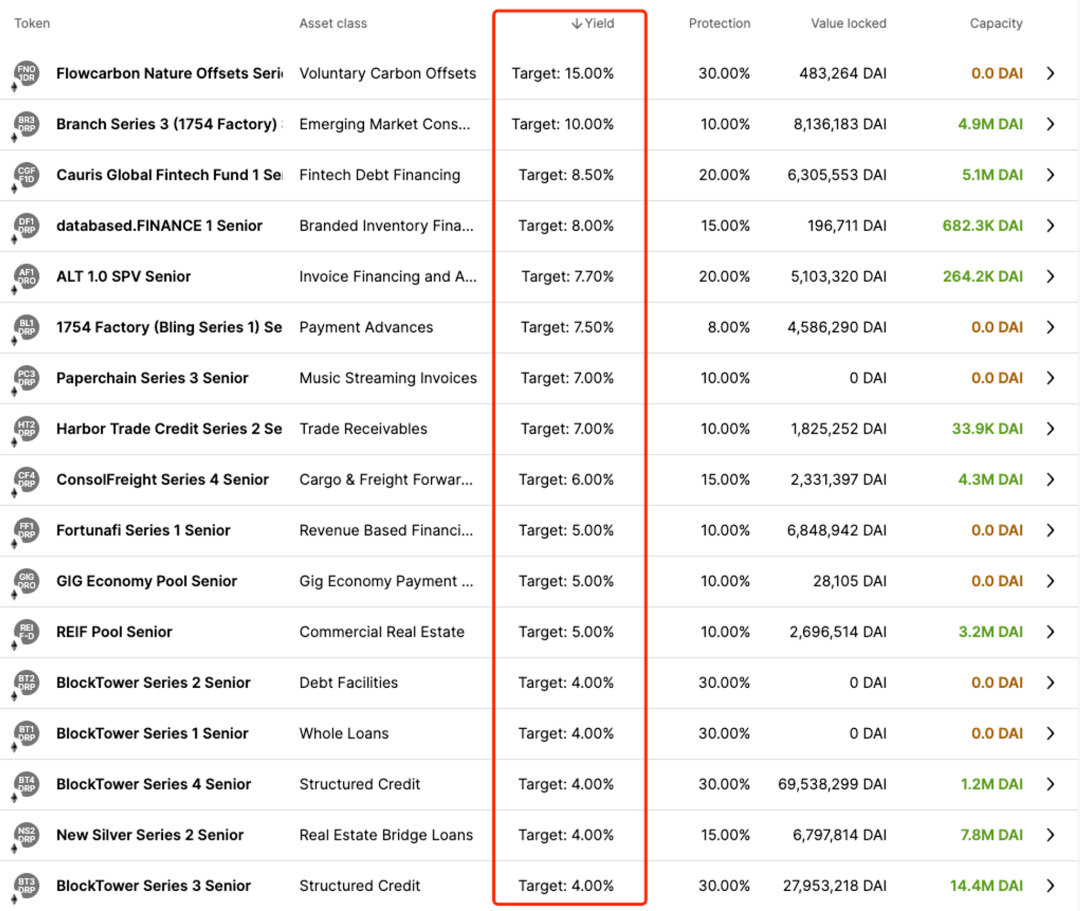The width and height of the screenshot is (1080, 911).
Task: Sort table by Value locked header
Action: point(849,23)
